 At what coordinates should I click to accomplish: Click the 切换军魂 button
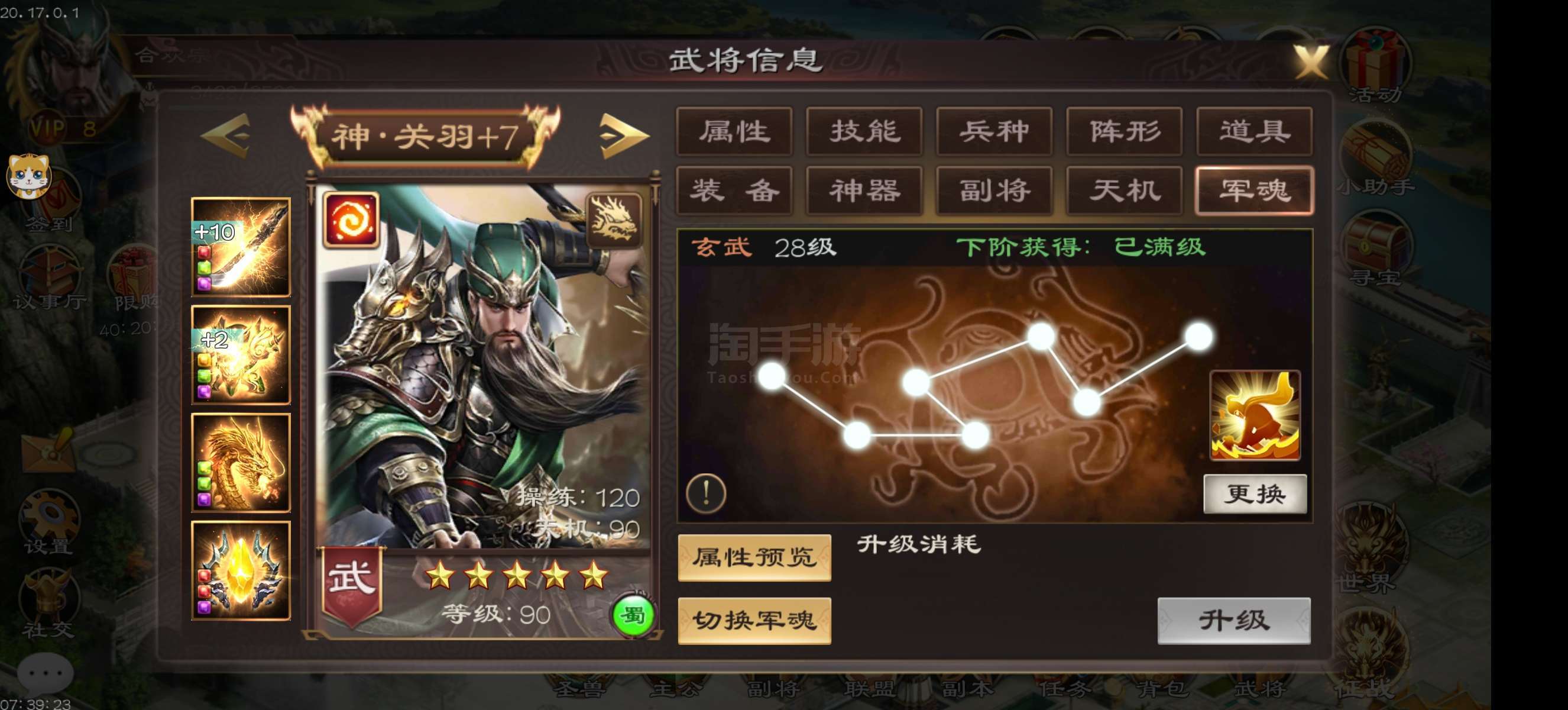pyautogui.click(x=755, y=621)
